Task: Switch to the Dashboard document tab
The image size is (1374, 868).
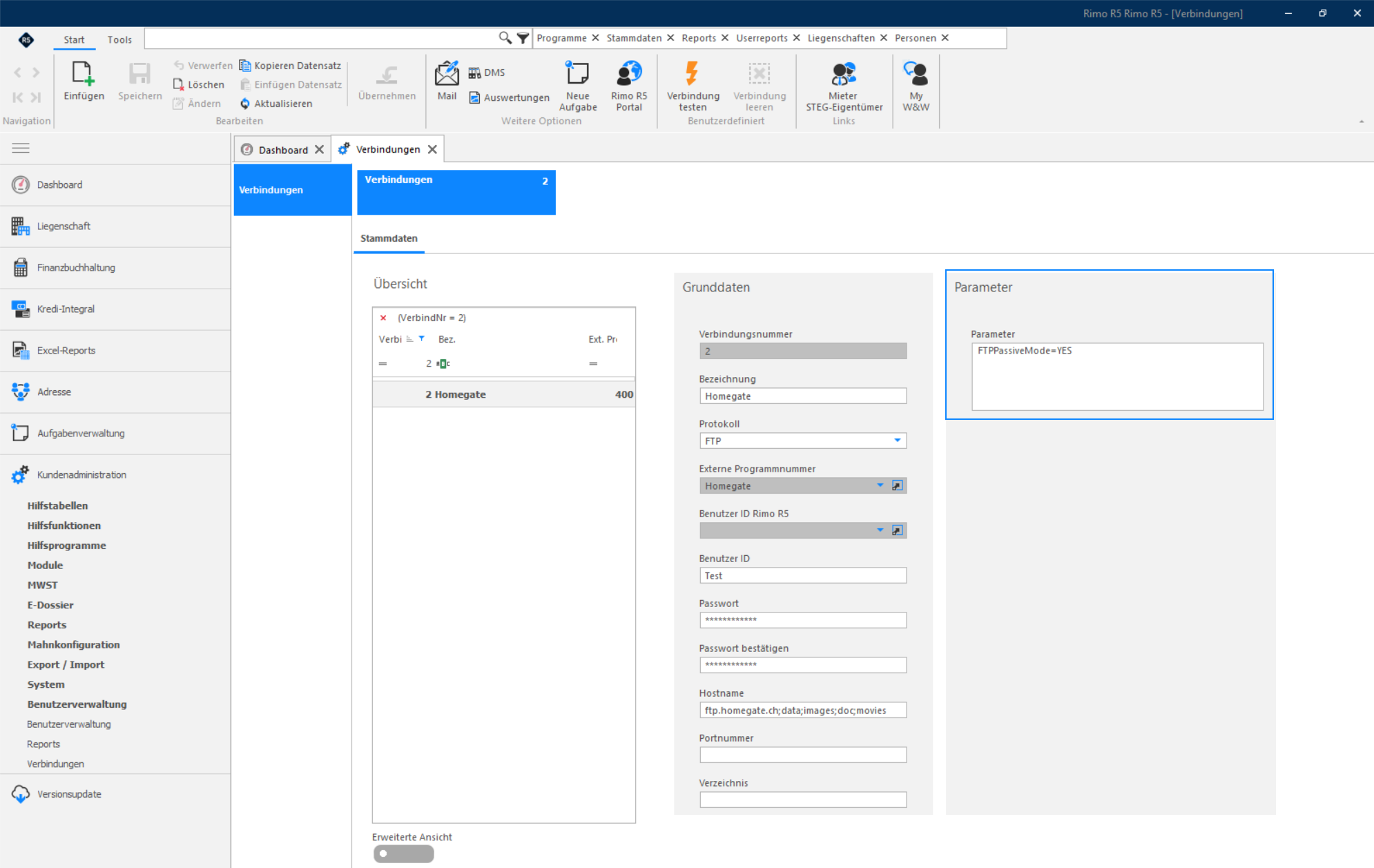Action: (x=283, y=150)
